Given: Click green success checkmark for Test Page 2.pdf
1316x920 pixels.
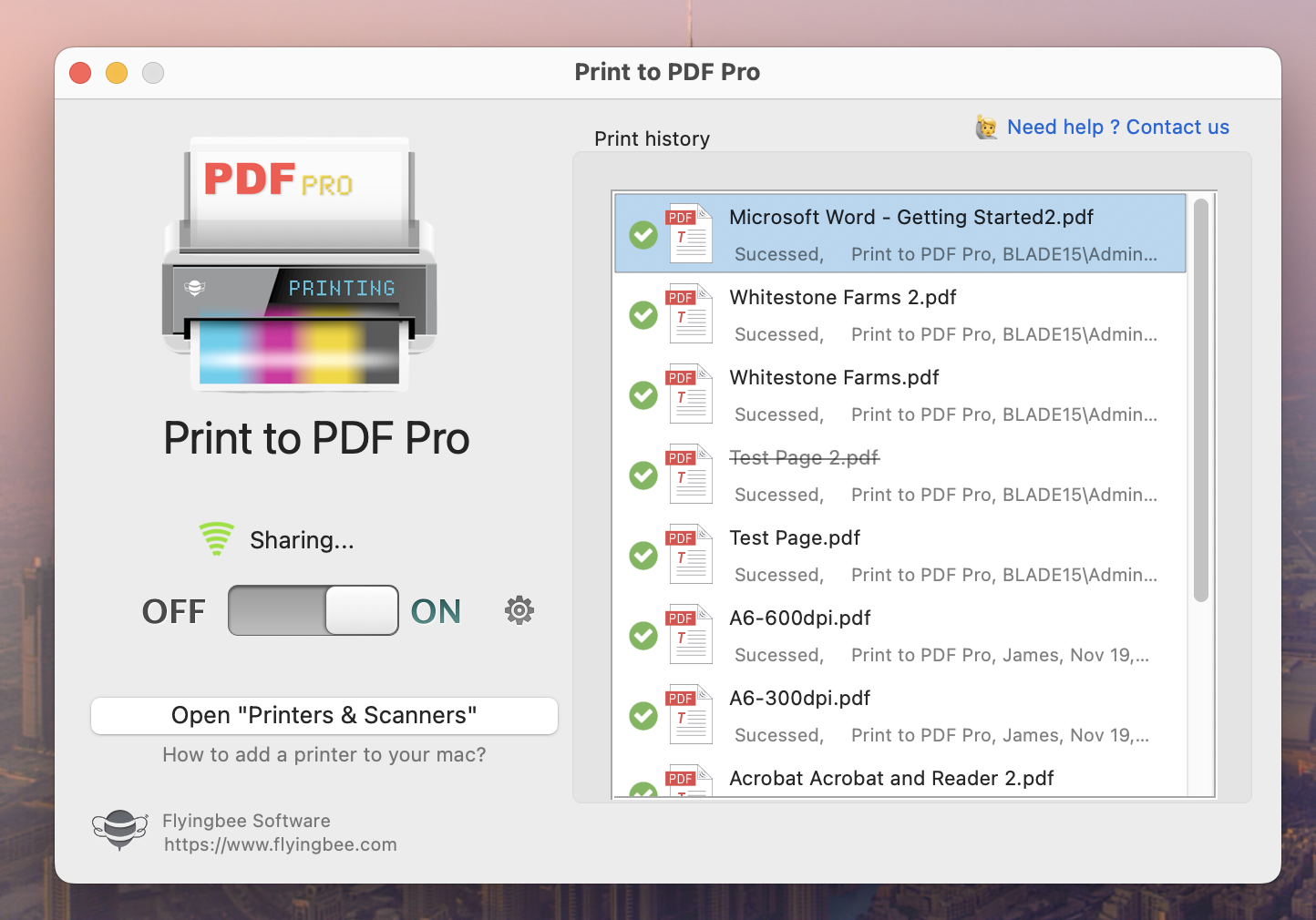Looking at the screenshot, I should pos(643,475).
